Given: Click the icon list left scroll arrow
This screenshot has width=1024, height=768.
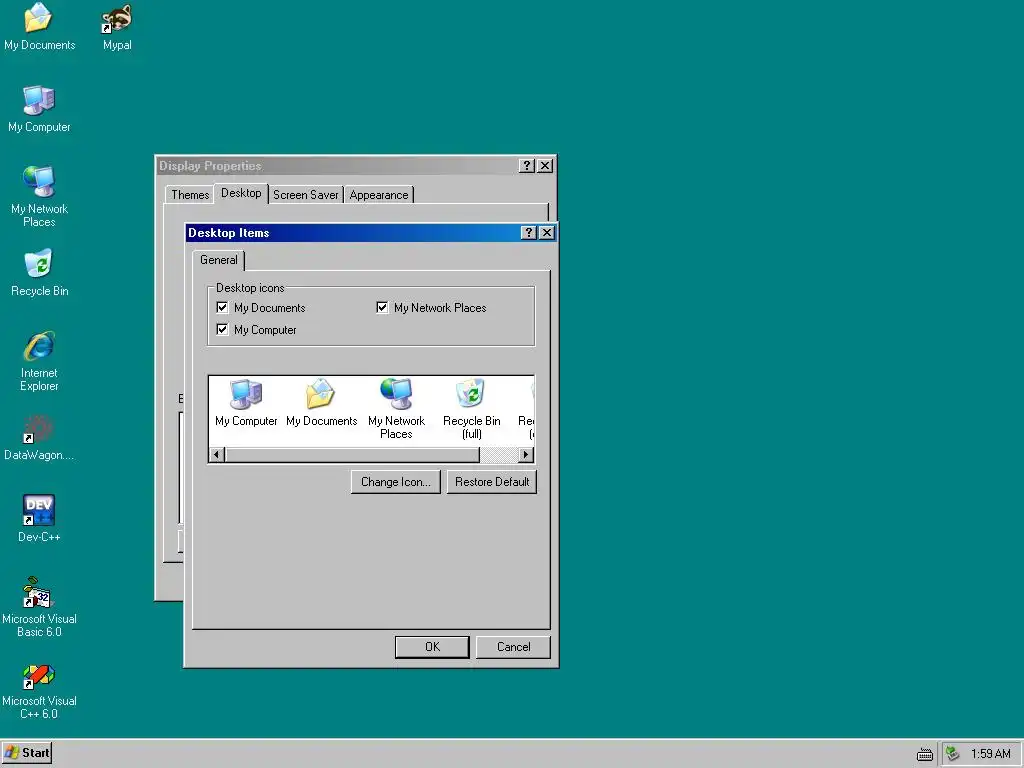Looking at the screenshot, I should tap(217, 455).
